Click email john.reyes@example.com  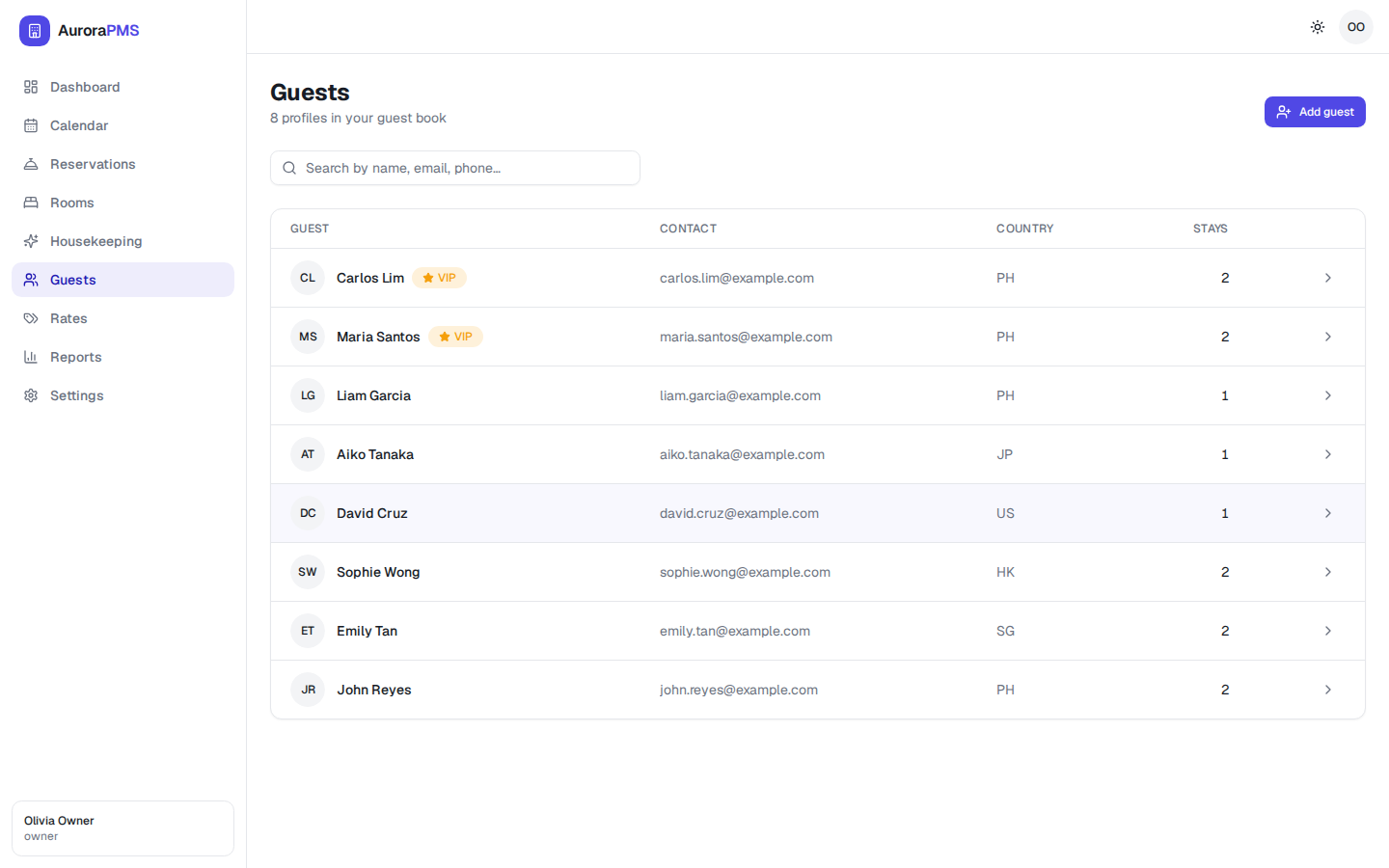739,690
